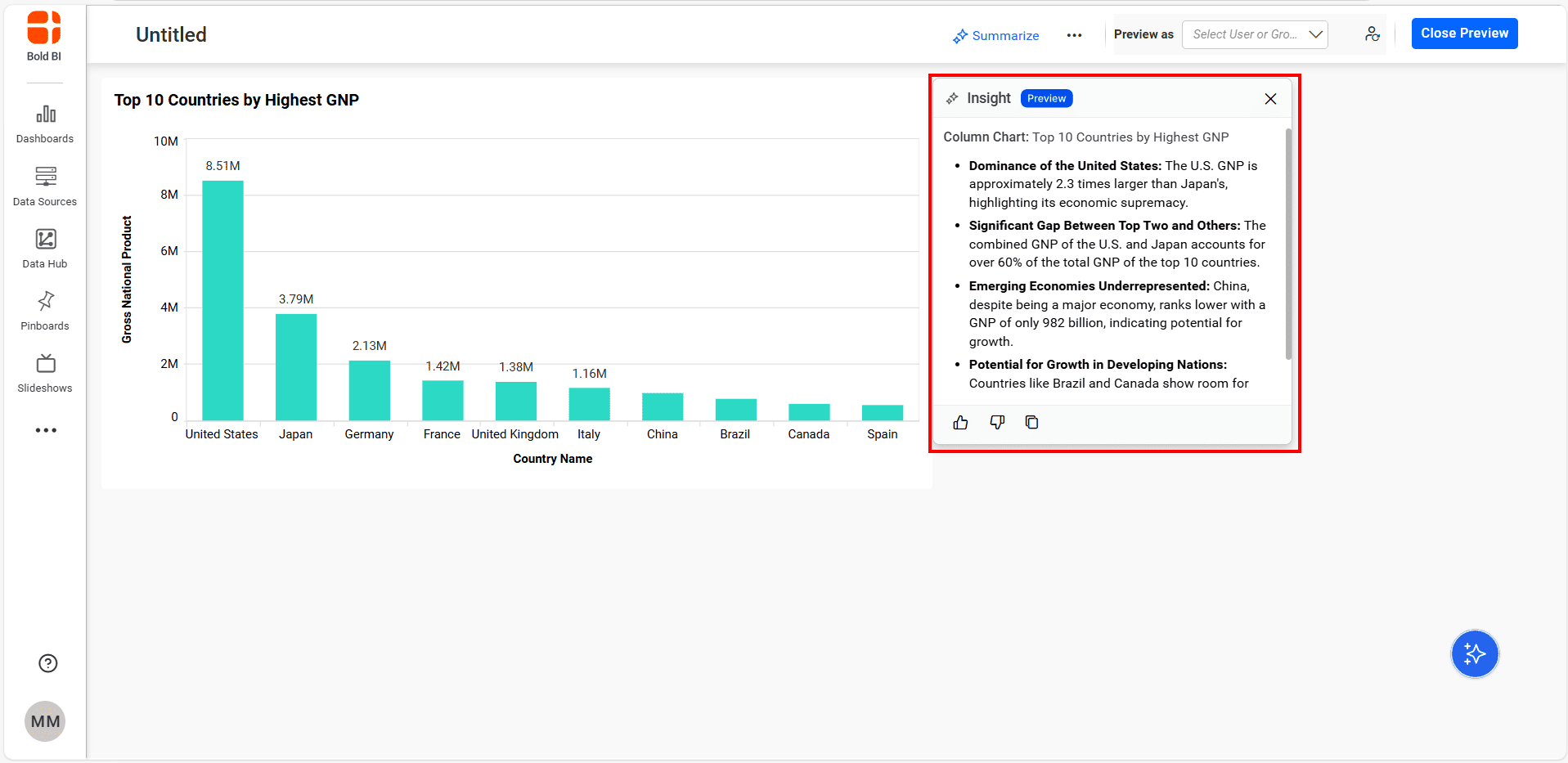Open the MM user profile avatar
Image resolution: width=1568 pixels, height=763 pixels.
coord(45,721)
